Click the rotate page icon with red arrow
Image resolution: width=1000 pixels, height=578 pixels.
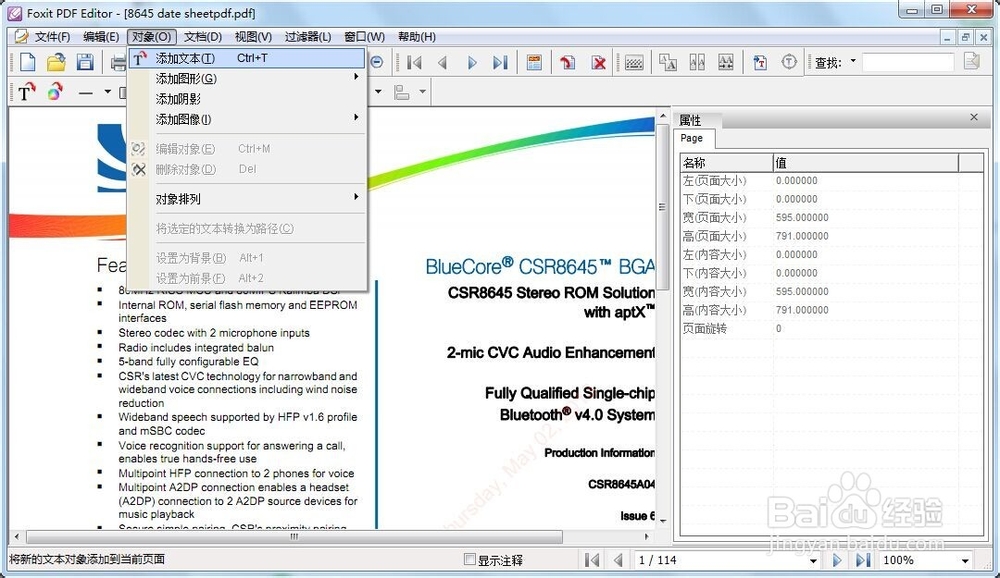pos(567,63)
